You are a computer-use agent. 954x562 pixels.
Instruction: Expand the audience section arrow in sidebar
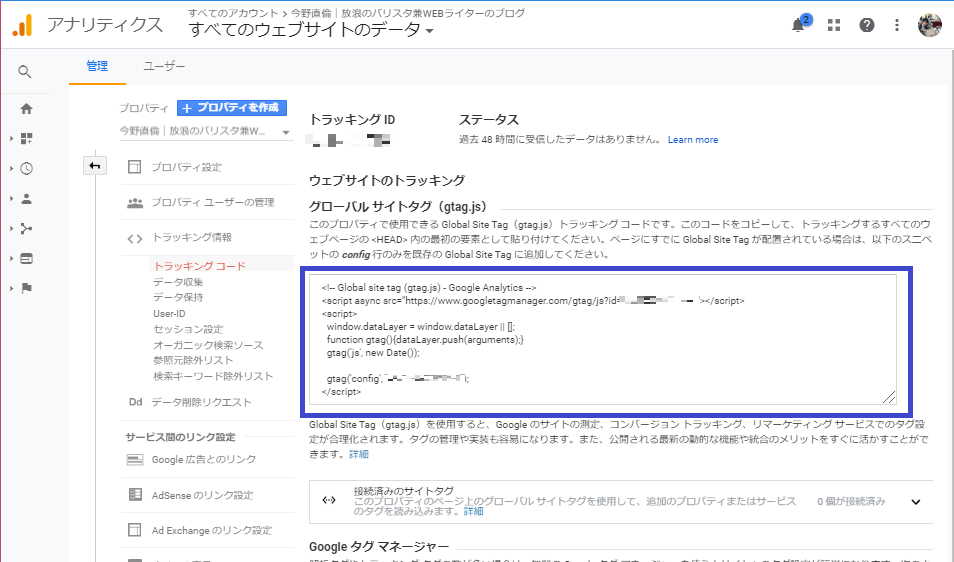pos(11,198)
